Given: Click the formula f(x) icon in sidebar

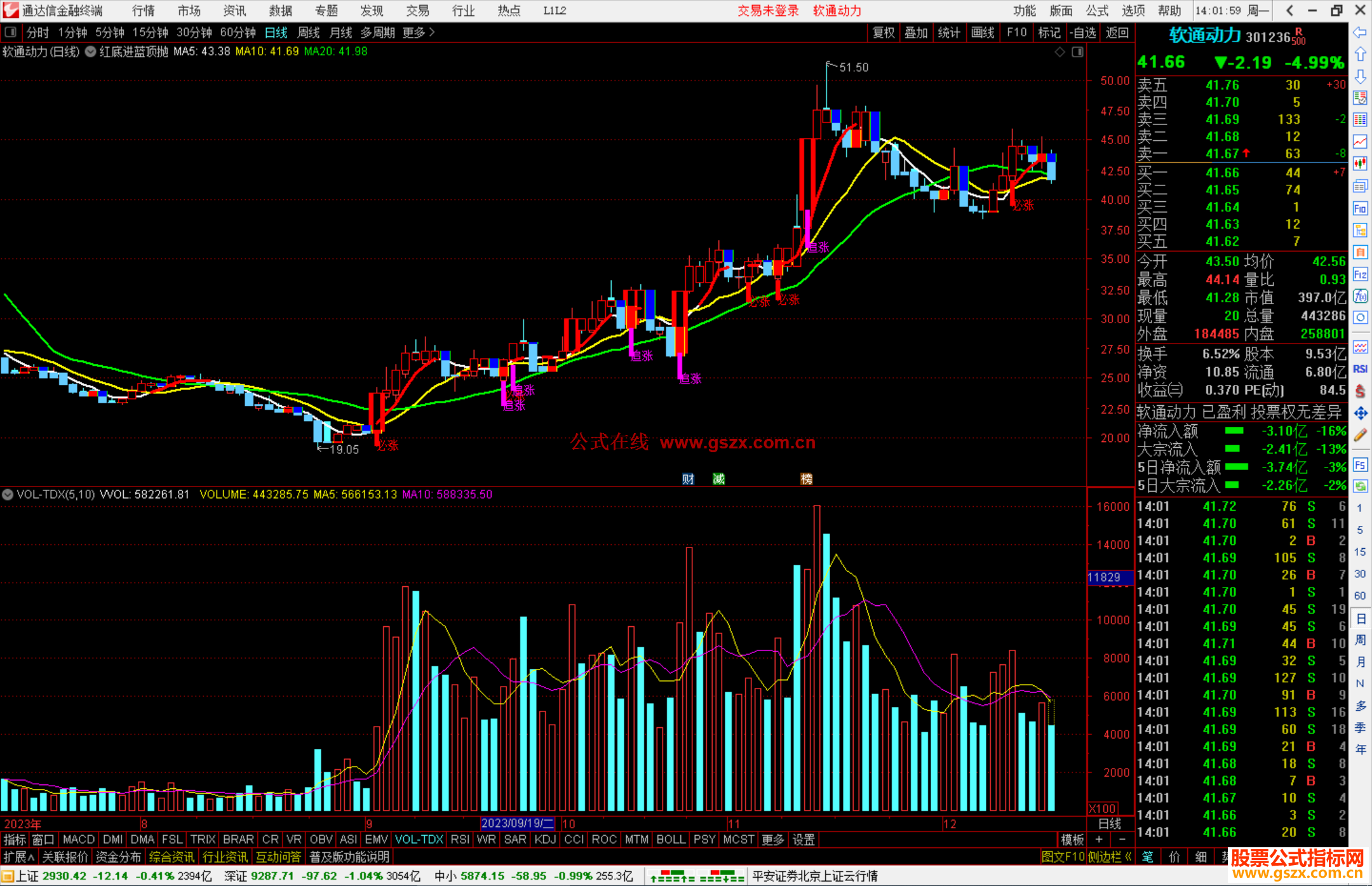Looking at the screenshot, I should point(1360,296).
